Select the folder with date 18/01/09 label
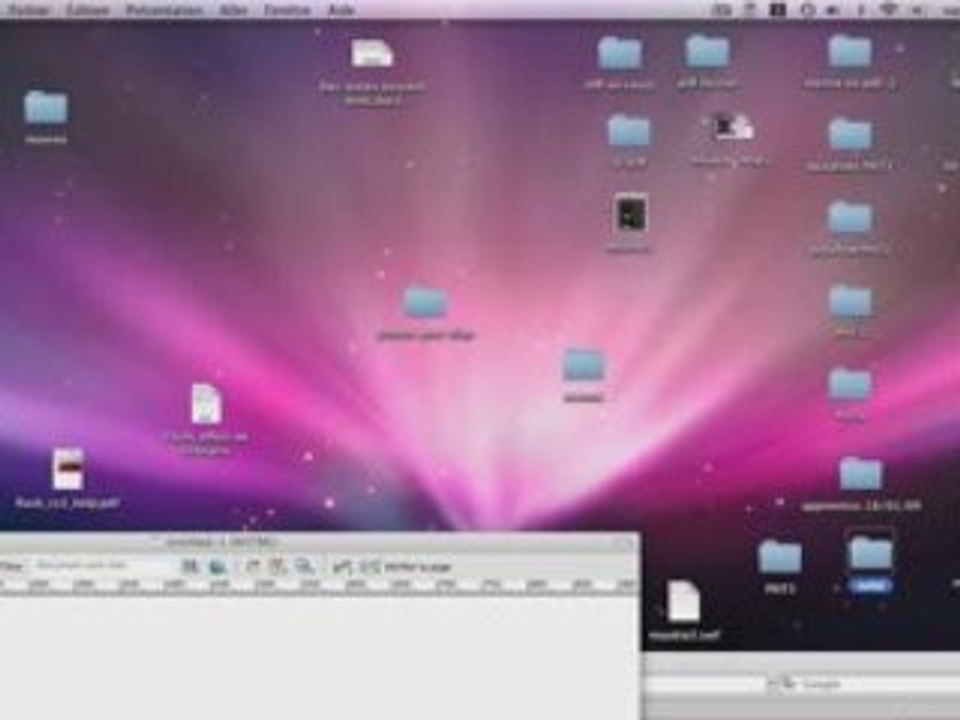This screenshot has width=960, height=720. (860, 474)
